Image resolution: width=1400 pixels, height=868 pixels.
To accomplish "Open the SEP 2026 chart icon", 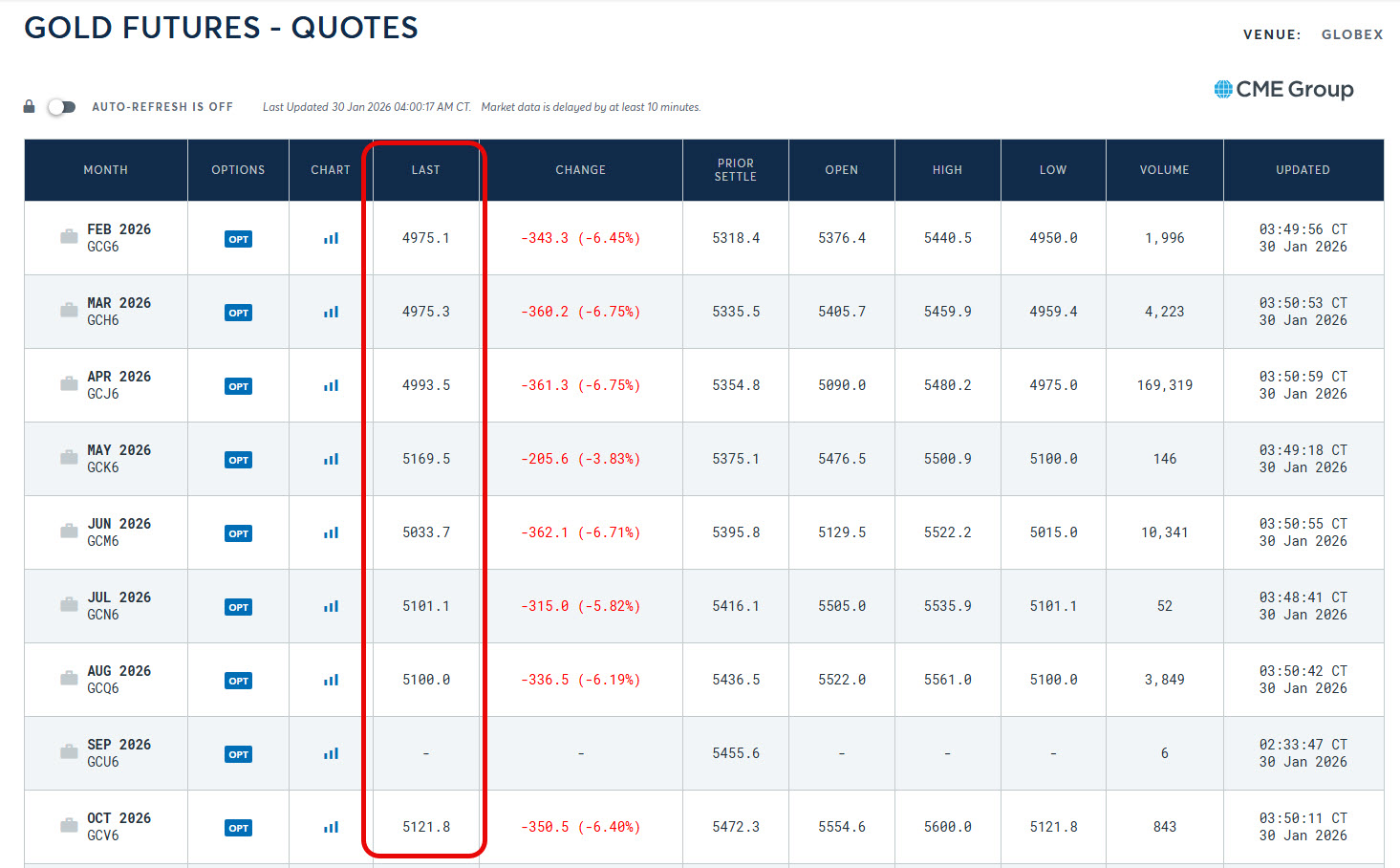I will click(331, 754).
